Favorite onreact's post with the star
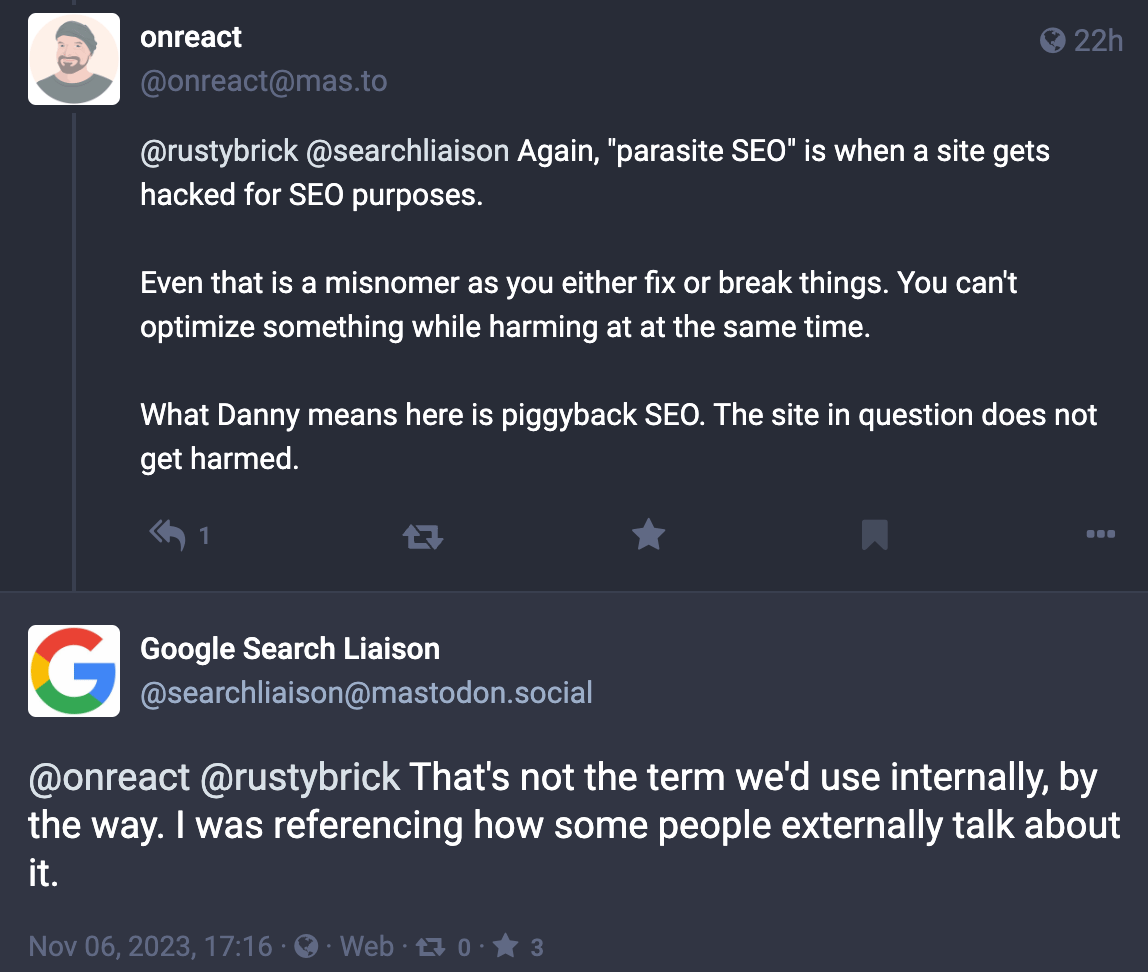This screenshot has height=972, width=1148. (648, 535)
